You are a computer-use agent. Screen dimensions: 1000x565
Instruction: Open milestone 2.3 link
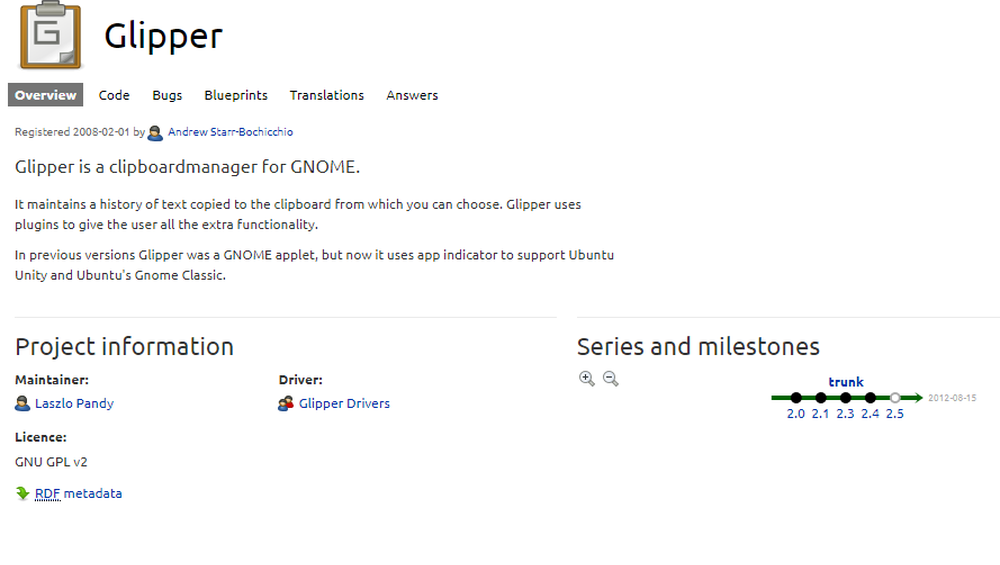[x=845, y=414]
